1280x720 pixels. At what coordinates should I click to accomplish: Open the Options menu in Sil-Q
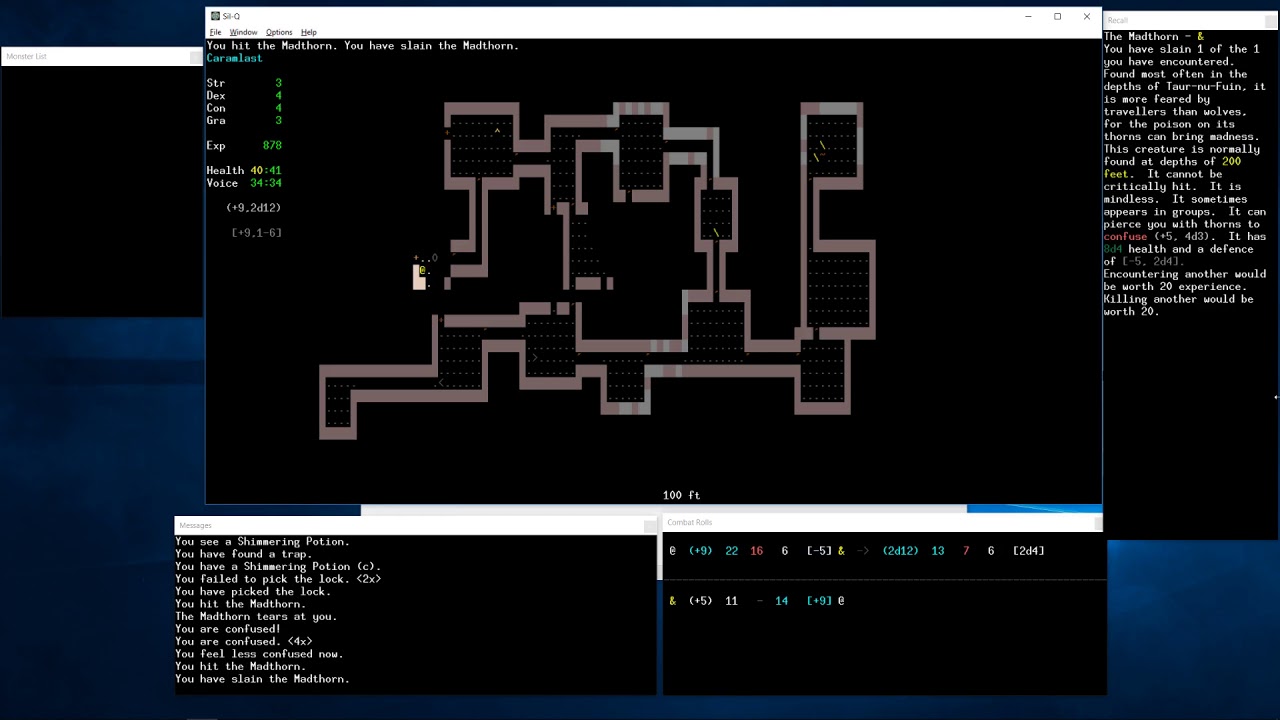click(279, 32)
